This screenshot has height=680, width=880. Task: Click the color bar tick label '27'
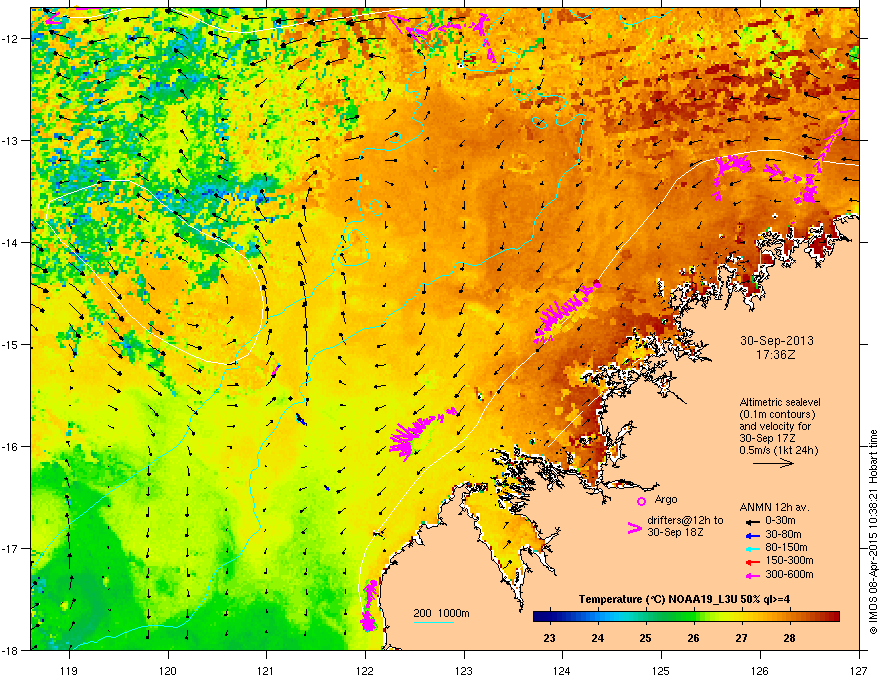point(741,638)
